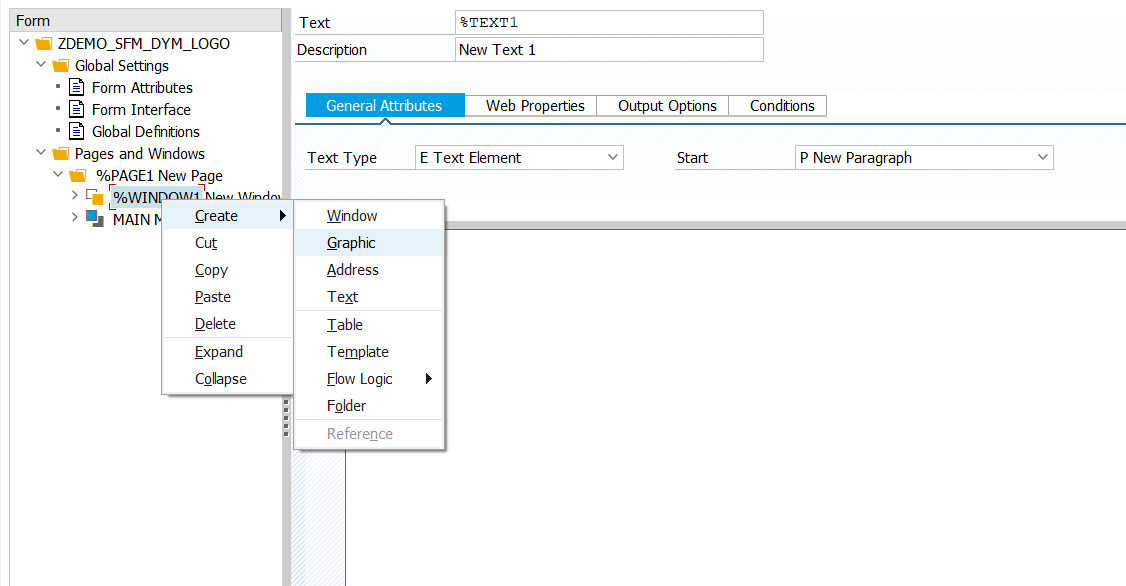Switch to the Output Options tab
The image size is (1126, 586).
coord(667,106)
